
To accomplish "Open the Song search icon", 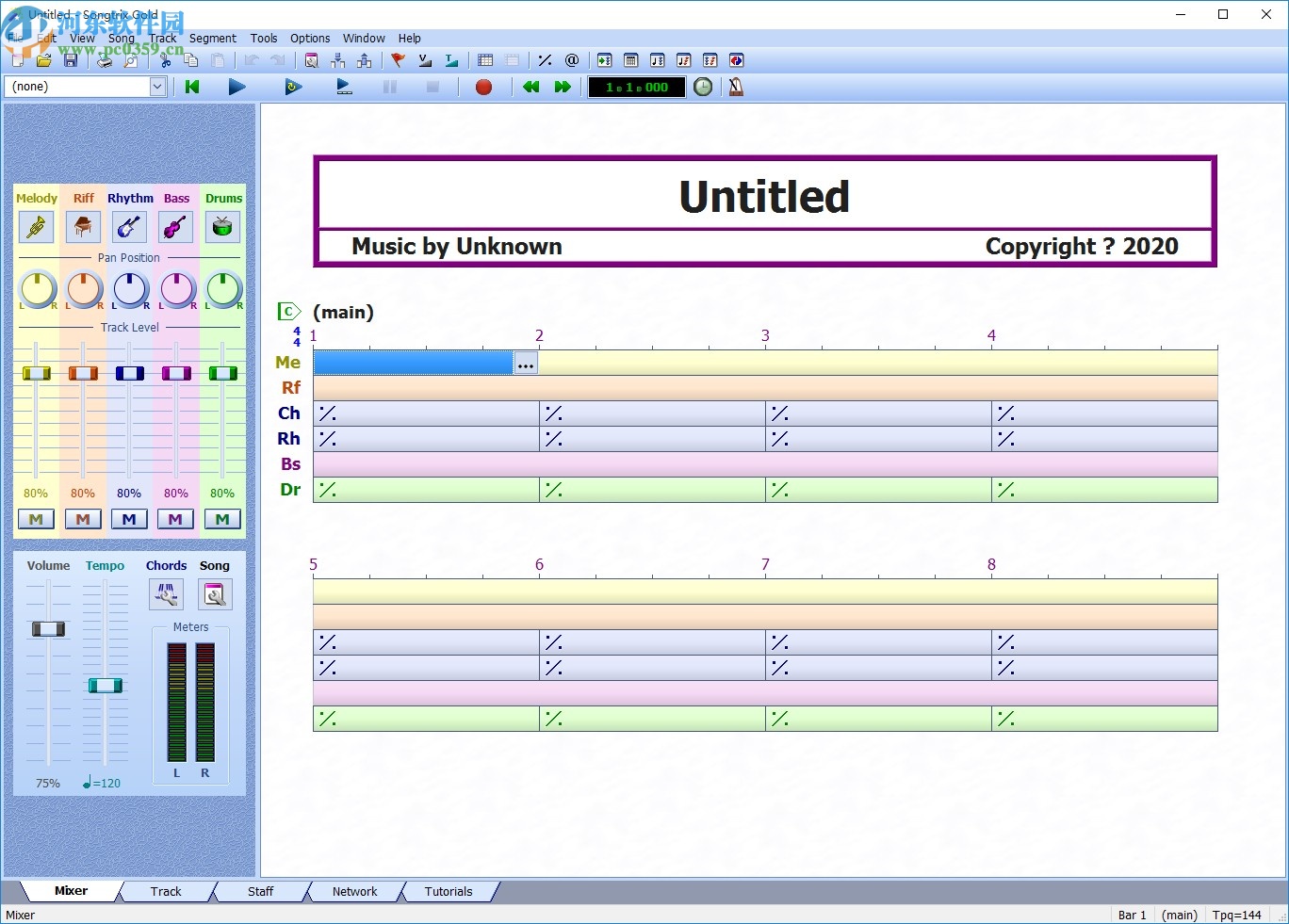I will pyautogui.click(x=215, y=594).
